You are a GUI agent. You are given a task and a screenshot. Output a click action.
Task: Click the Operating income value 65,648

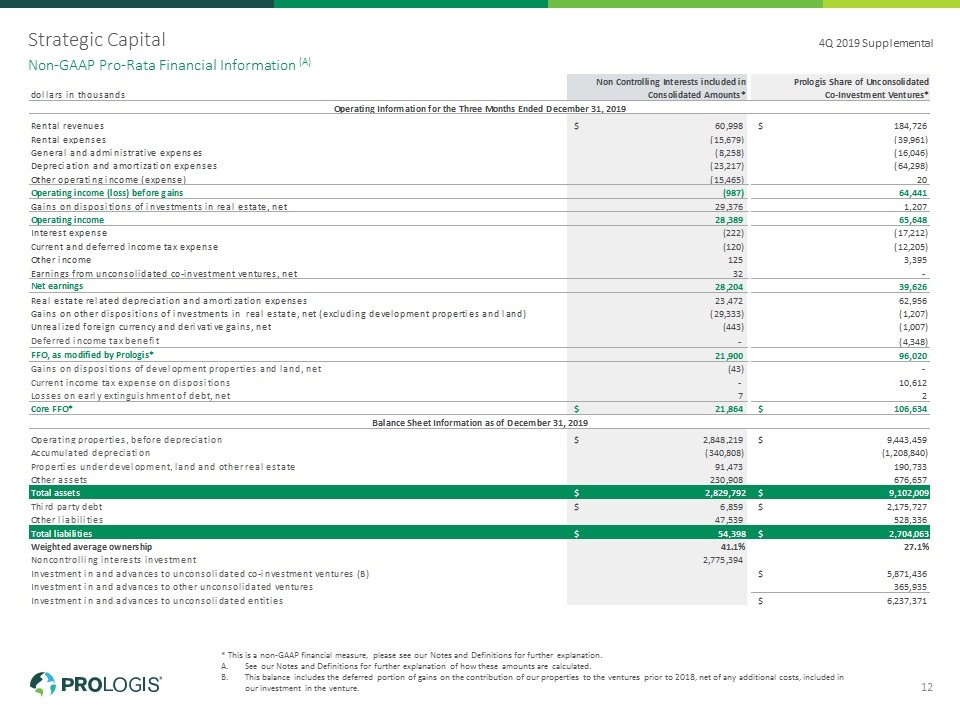coord(913,220)
